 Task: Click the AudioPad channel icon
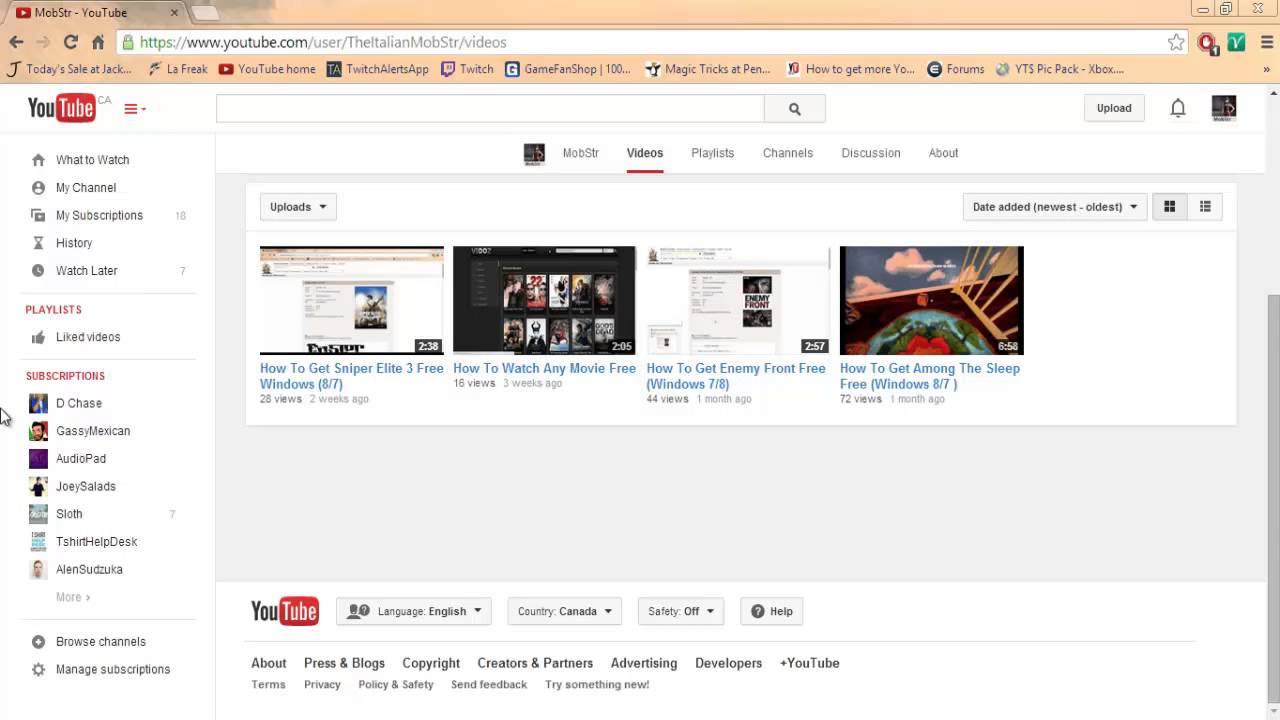click(x=38, y=459)
